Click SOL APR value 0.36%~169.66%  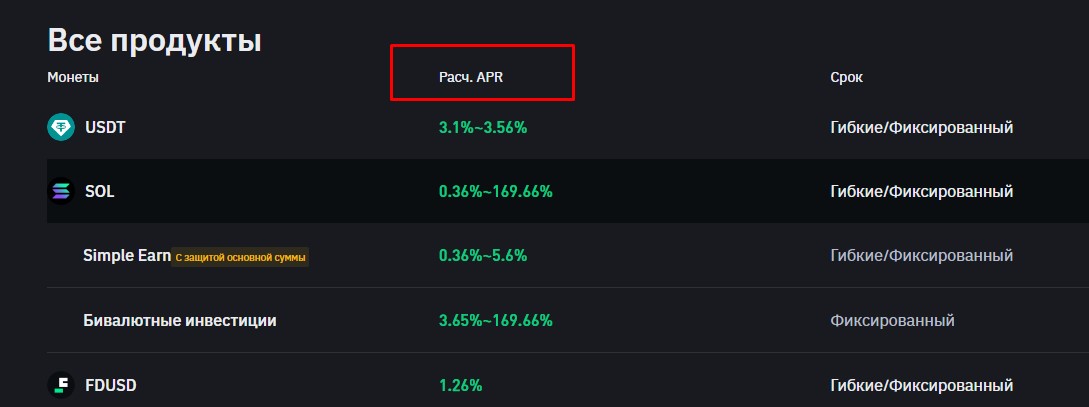[x=496, y=191]
